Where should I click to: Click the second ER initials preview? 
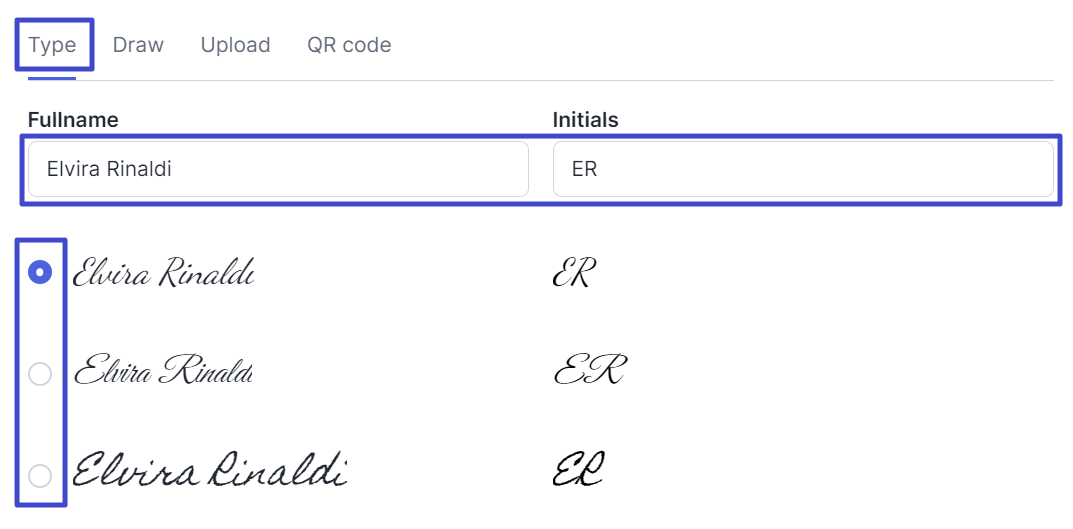coord(590,371)
